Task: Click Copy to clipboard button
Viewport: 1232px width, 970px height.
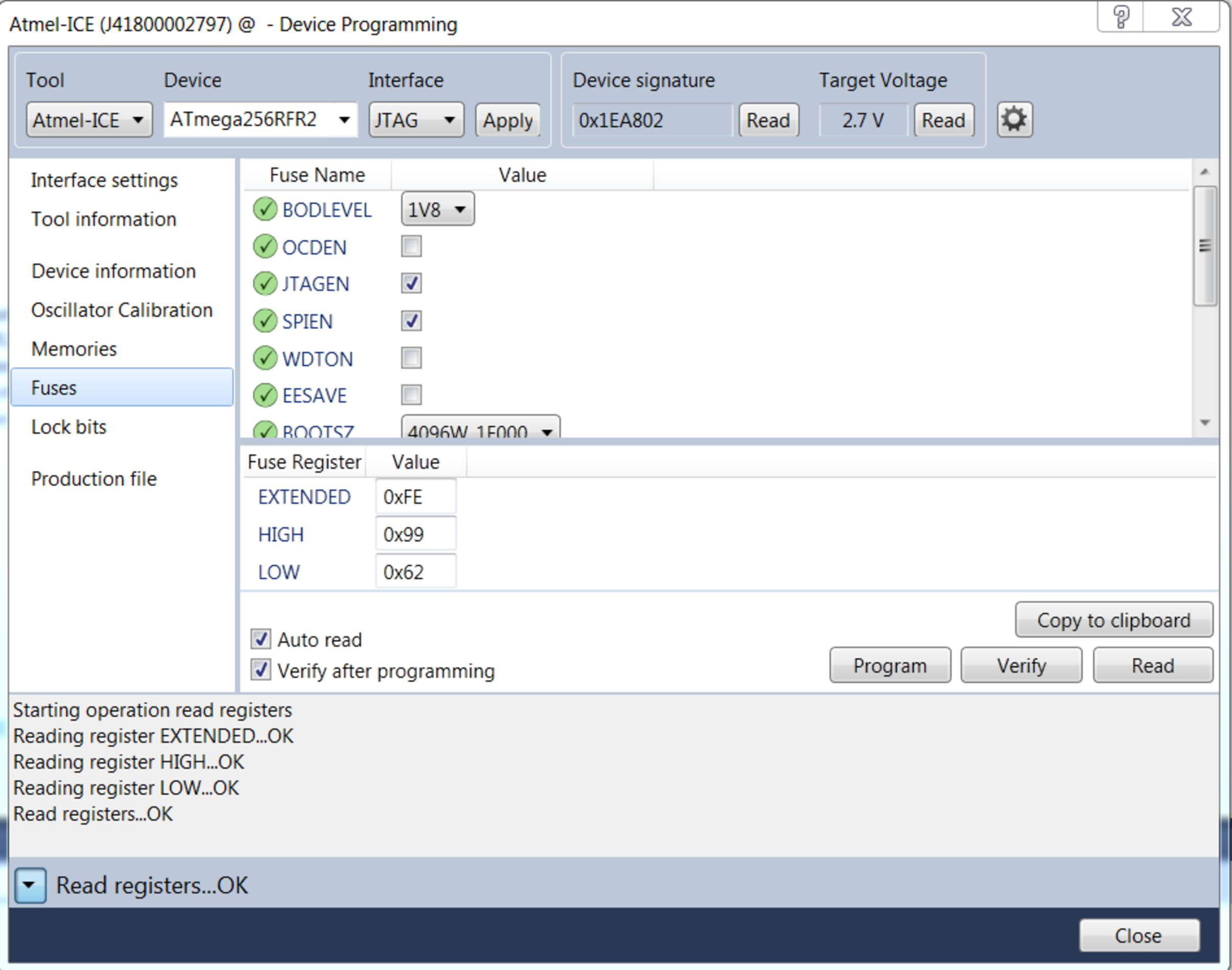Action: pos(1114,619)
